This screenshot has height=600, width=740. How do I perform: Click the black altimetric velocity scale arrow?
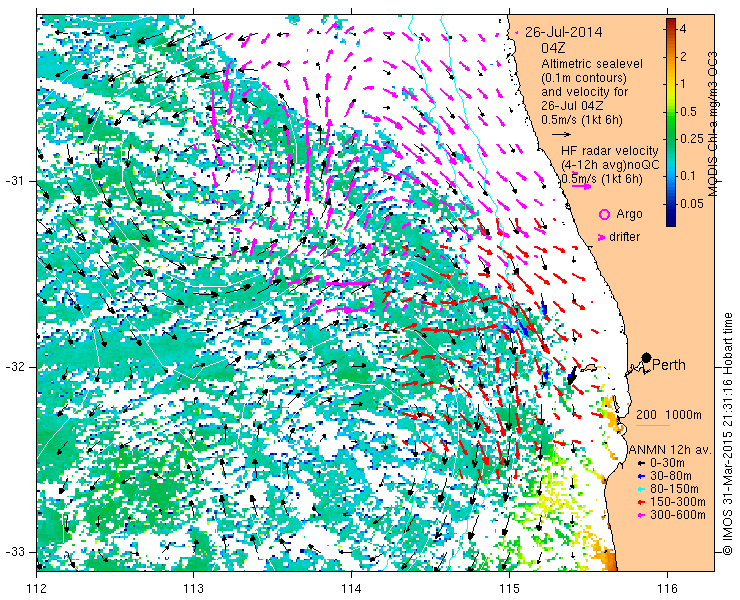point(561,135)
